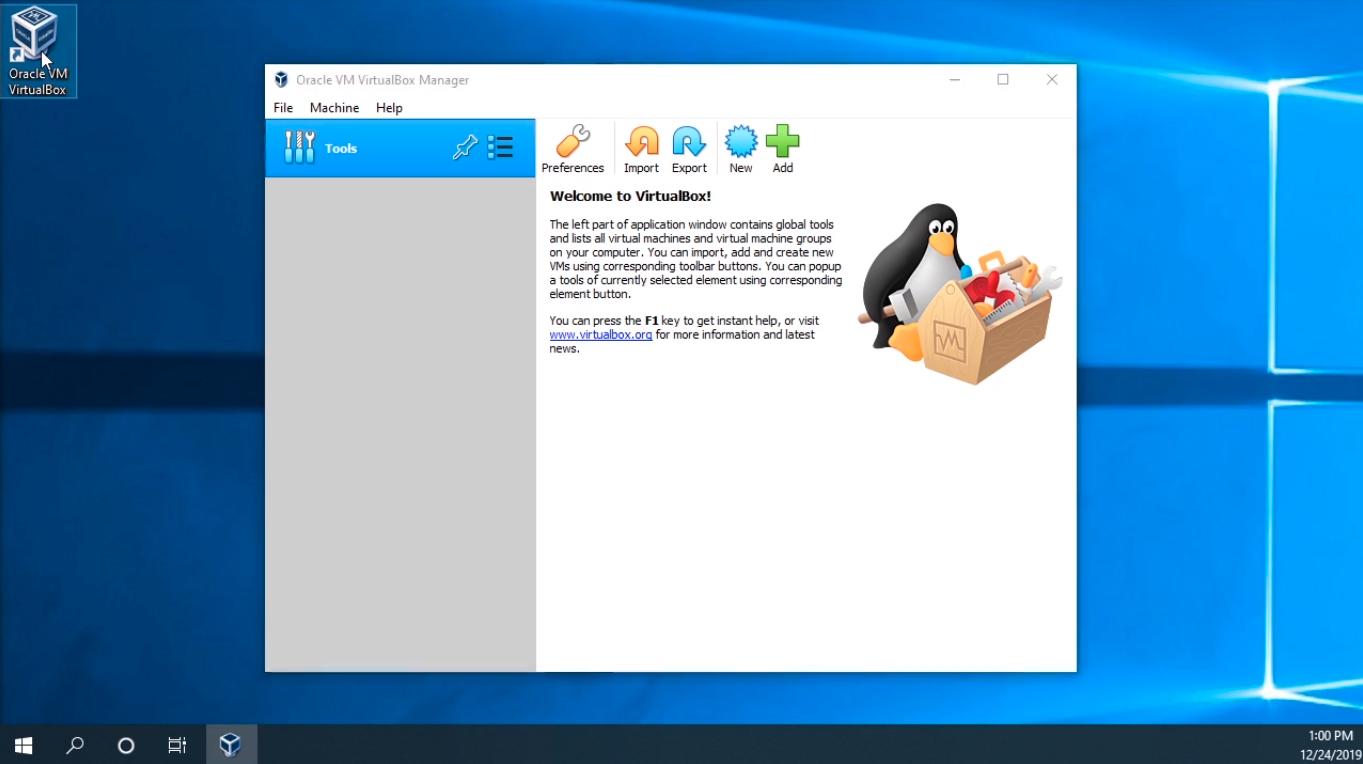Open the Windows Start menu
The height and width of the screenshot is (764, 1363).
pos(24,745)
